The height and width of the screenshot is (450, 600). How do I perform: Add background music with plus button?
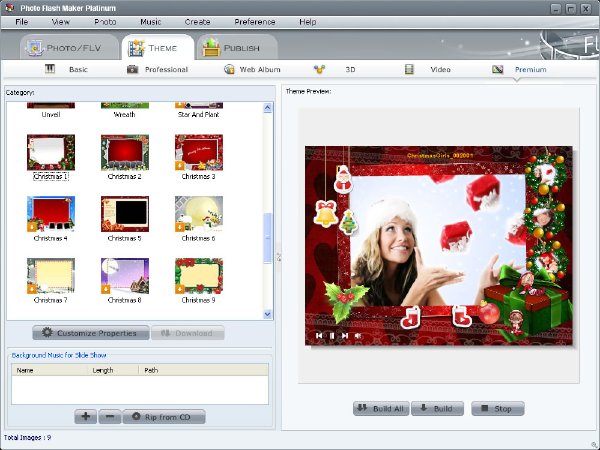(86, 416)
